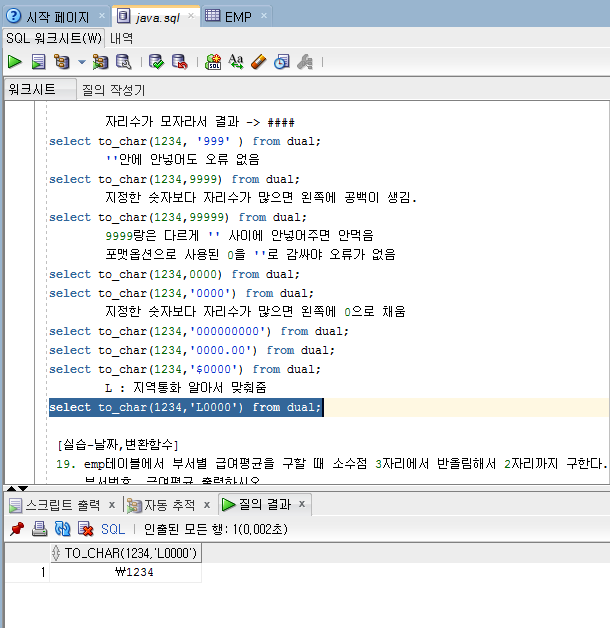
Task: Pin the query result with pushpin icon
Action: (x=17, y=529)
